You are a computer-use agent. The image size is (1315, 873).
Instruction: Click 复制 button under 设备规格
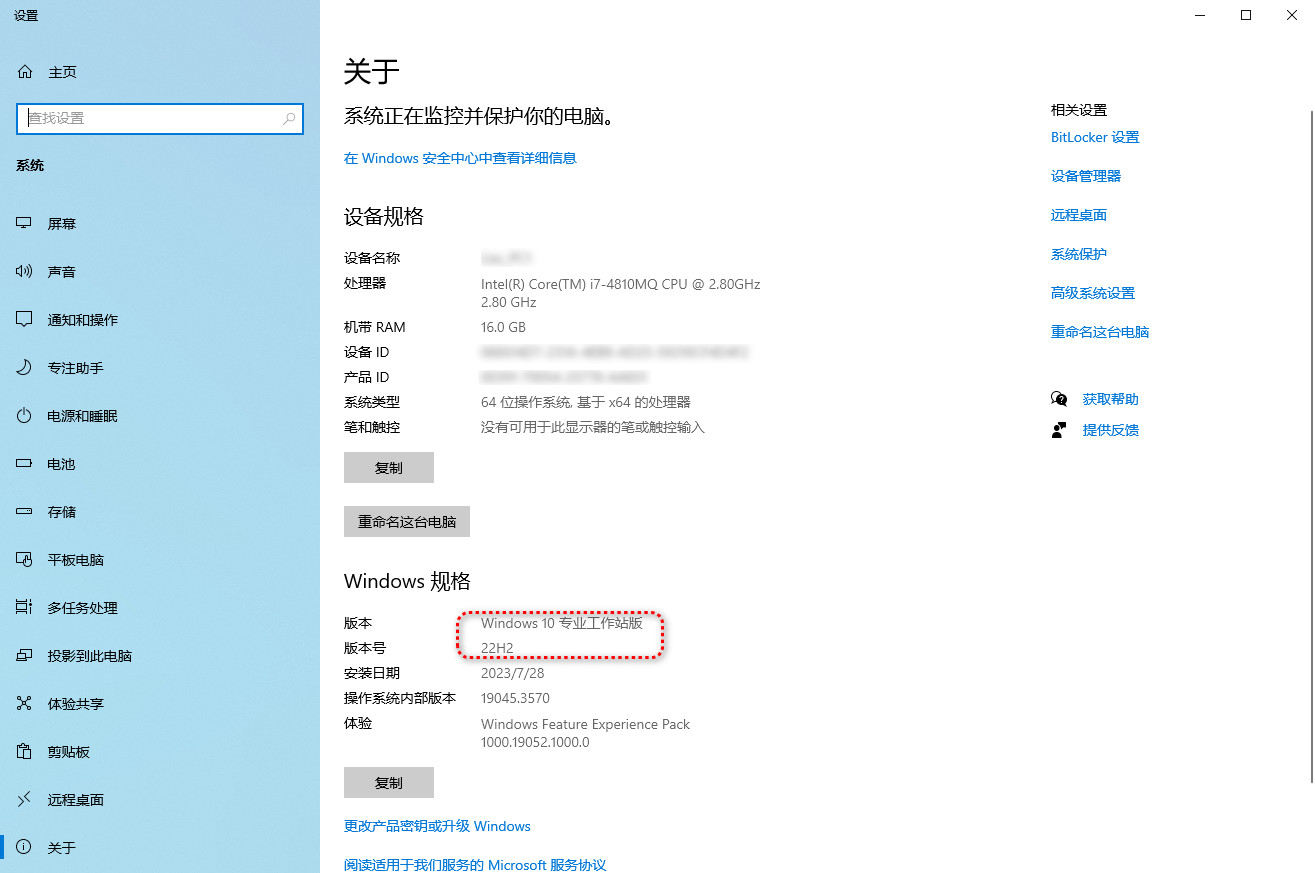(x=388, y=468)
